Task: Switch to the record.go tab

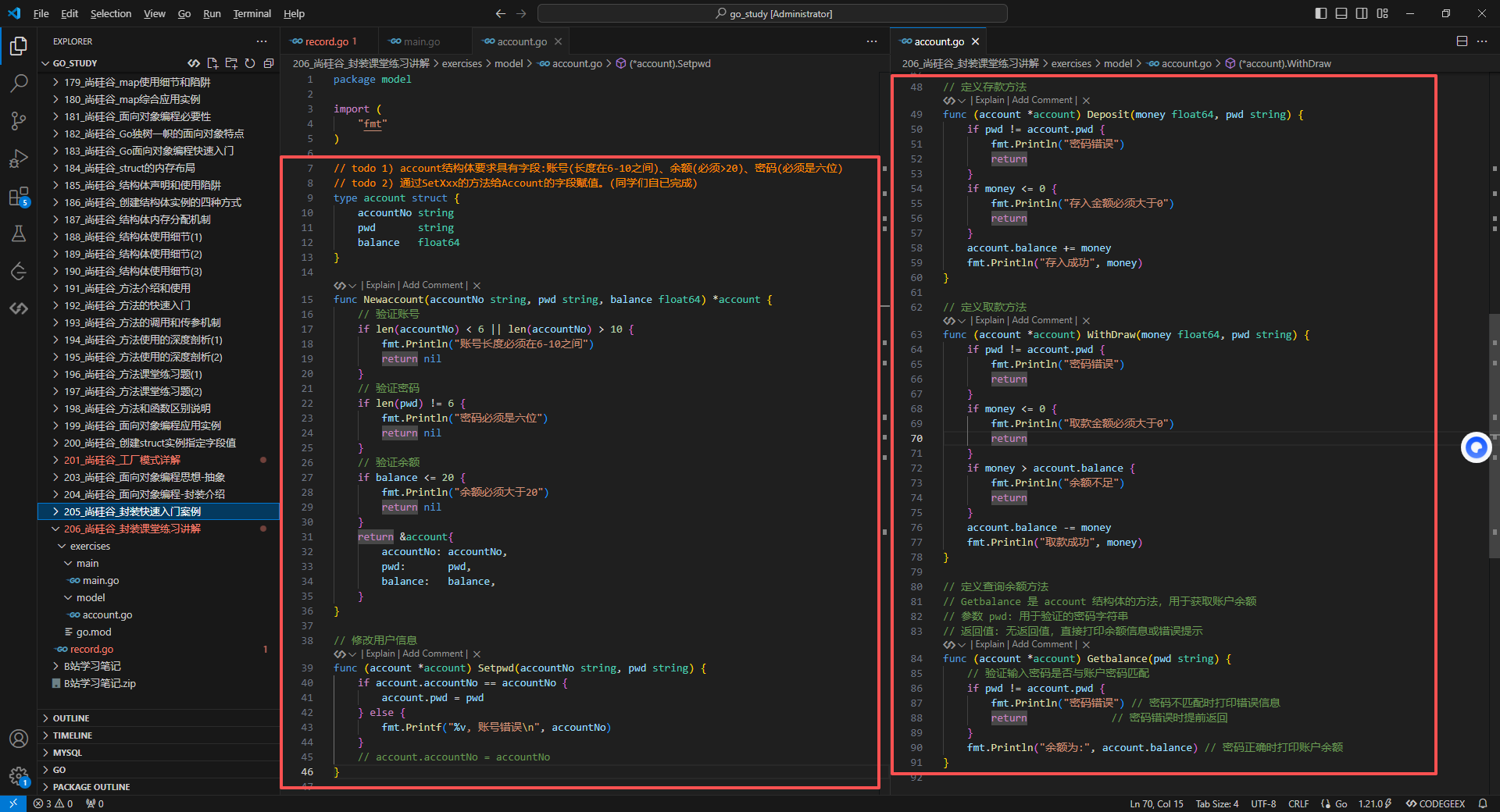Action: coord(329,41)
